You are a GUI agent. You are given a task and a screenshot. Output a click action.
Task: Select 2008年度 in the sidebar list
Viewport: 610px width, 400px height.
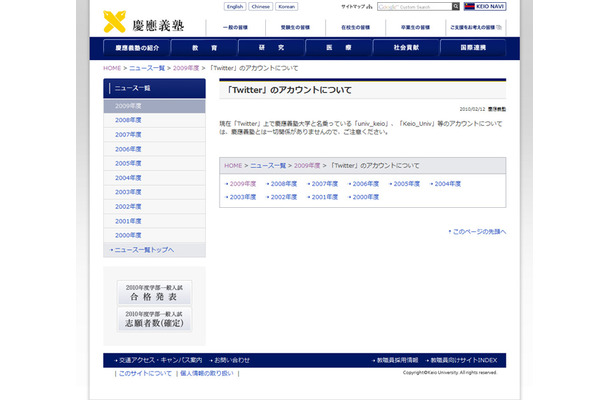click(154, 120)
